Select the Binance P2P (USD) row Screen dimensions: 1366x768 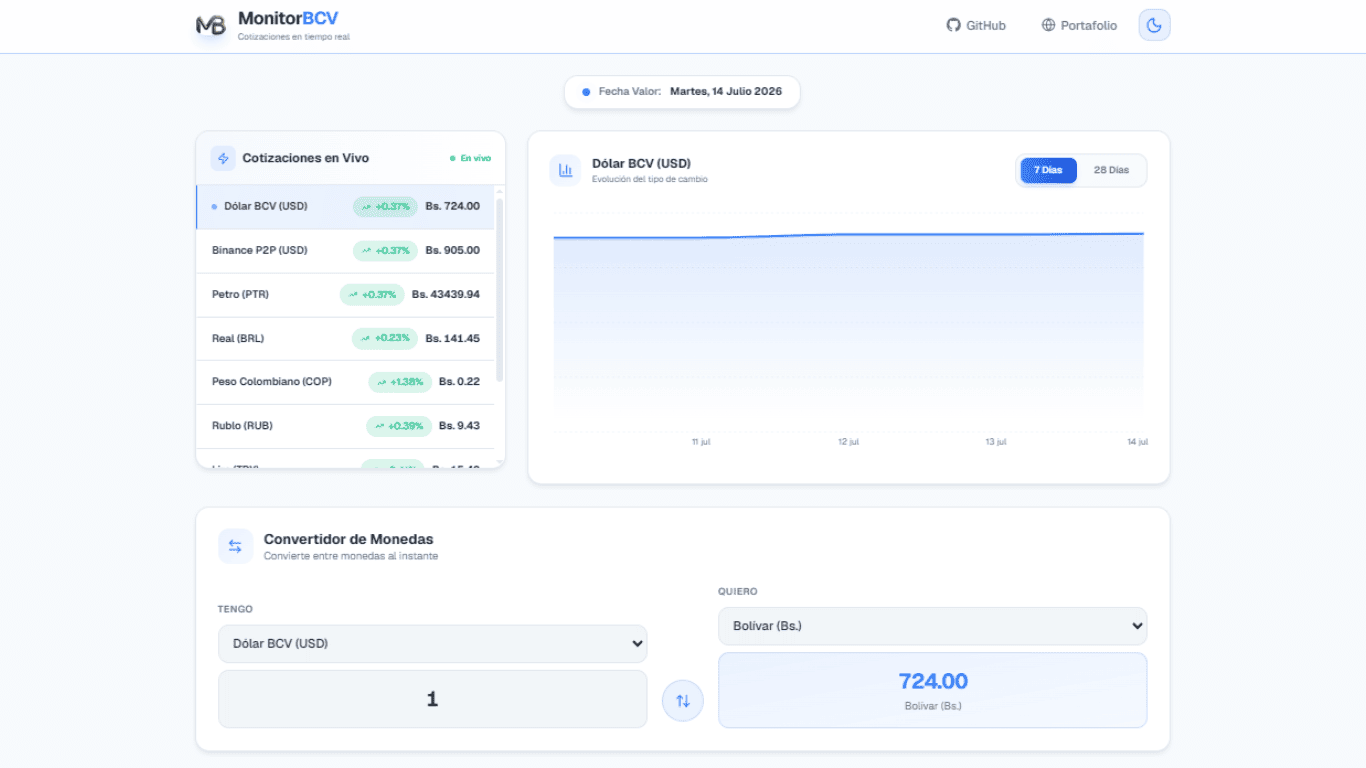pos(346,251)
